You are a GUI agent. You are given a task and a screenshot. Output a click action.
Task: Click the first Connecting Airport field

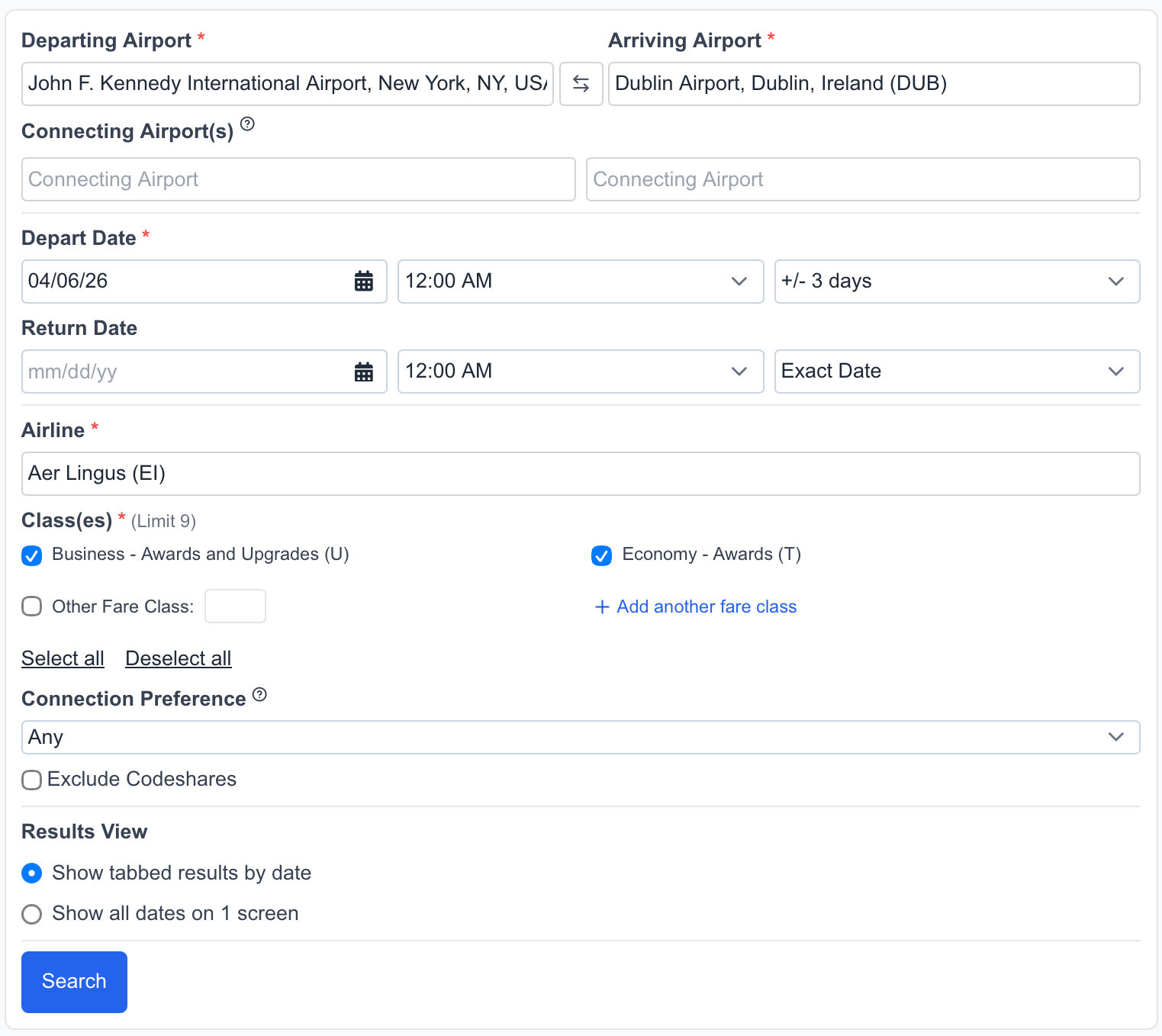click(x=298, y=179)
